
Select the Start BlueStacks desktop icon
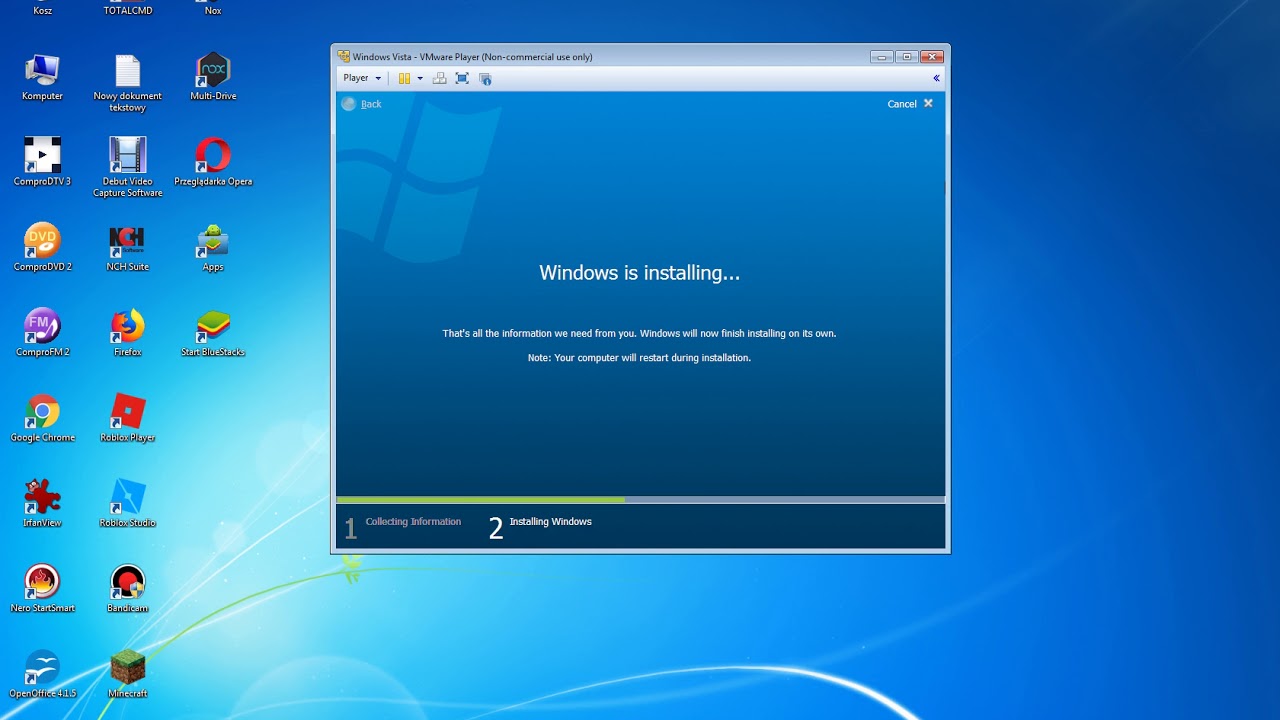click(213, 333)
